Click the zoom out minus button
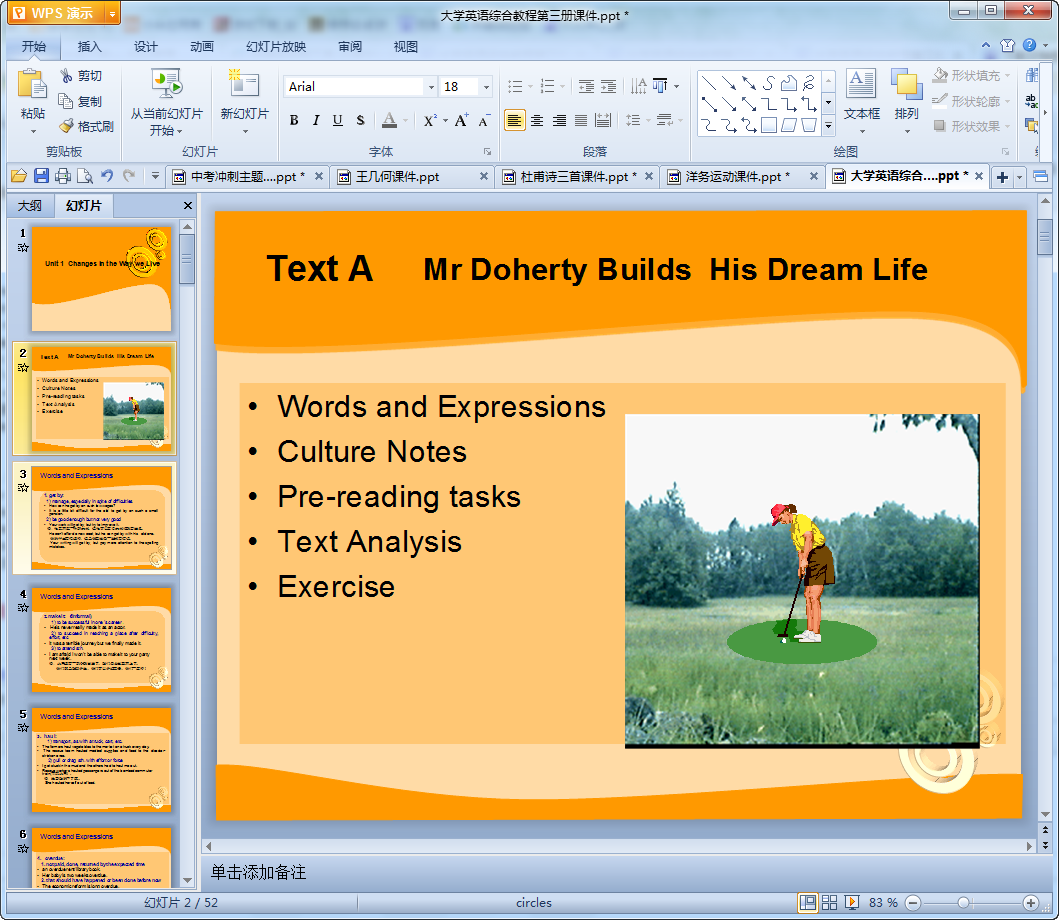 [912, 902]
